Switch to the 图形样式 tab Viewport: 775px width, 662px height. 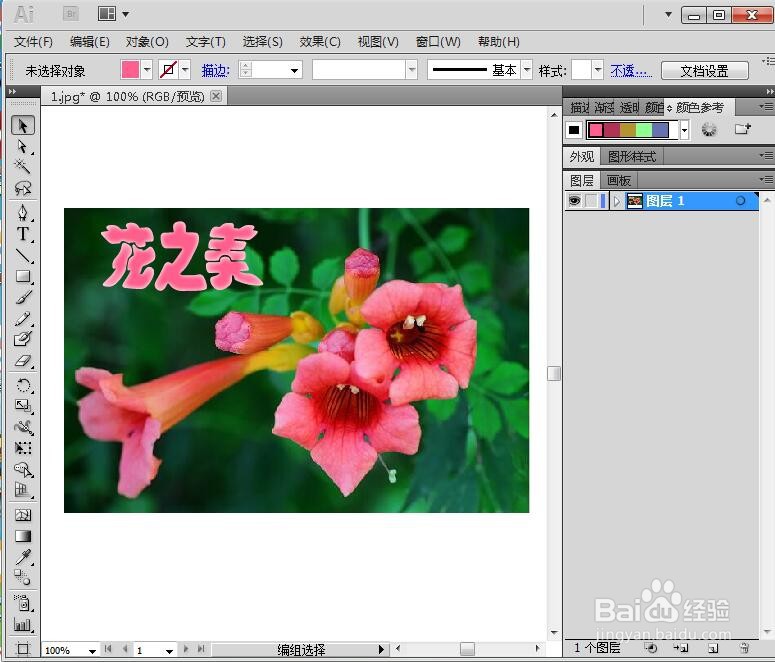click(x=632, y=157)
